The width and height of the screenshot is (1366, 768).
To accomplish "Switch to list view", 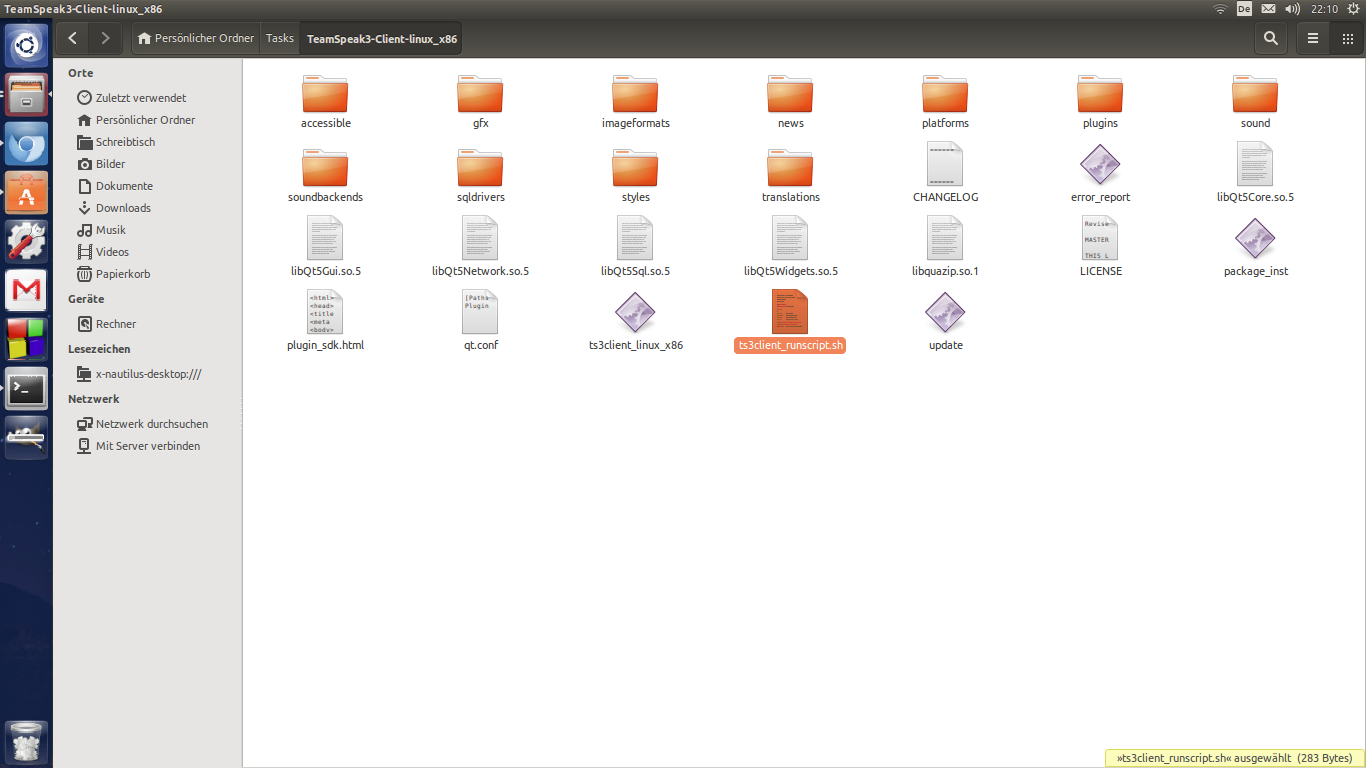I will point(1313,38).
